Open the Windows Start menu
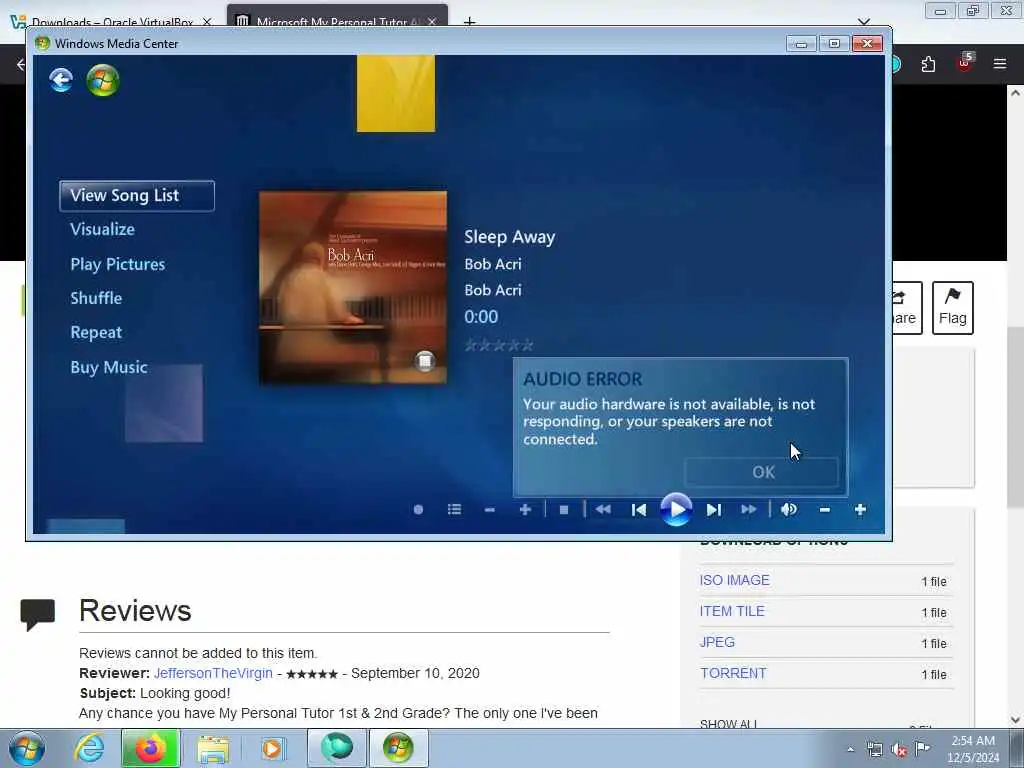The width and height of the screenshot is (1024, 768). (27, 748)
